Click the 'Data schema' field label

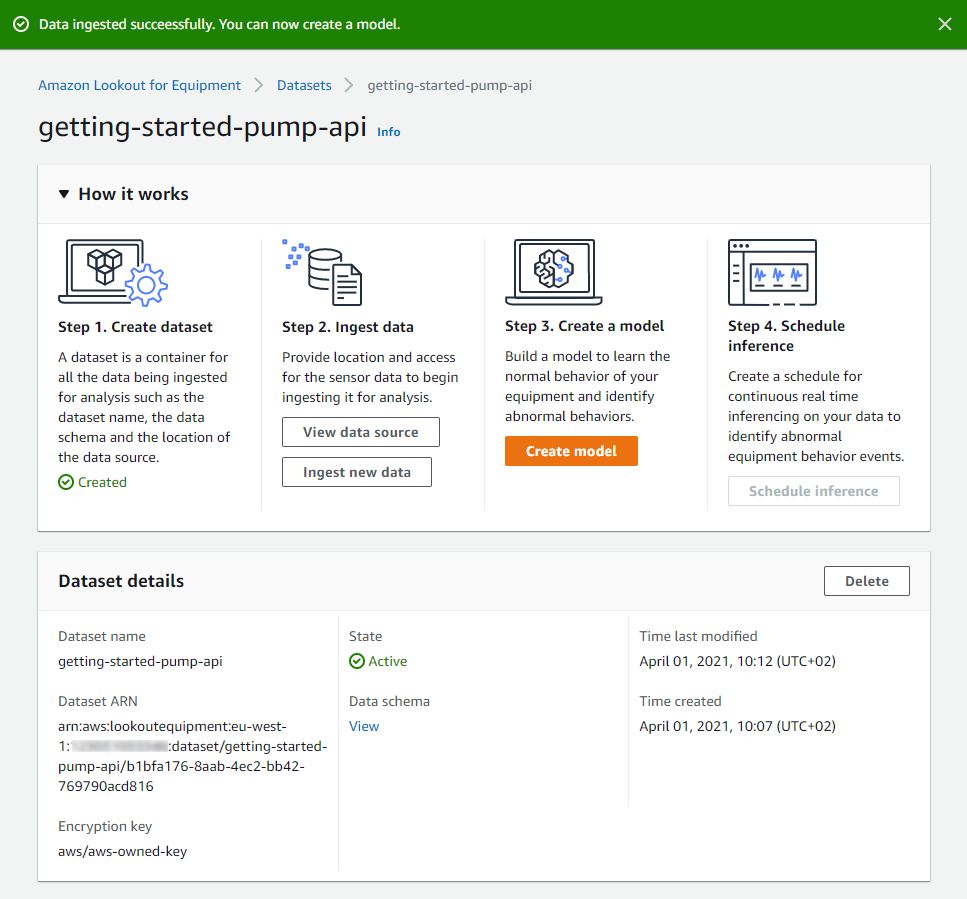click(389, 701)
